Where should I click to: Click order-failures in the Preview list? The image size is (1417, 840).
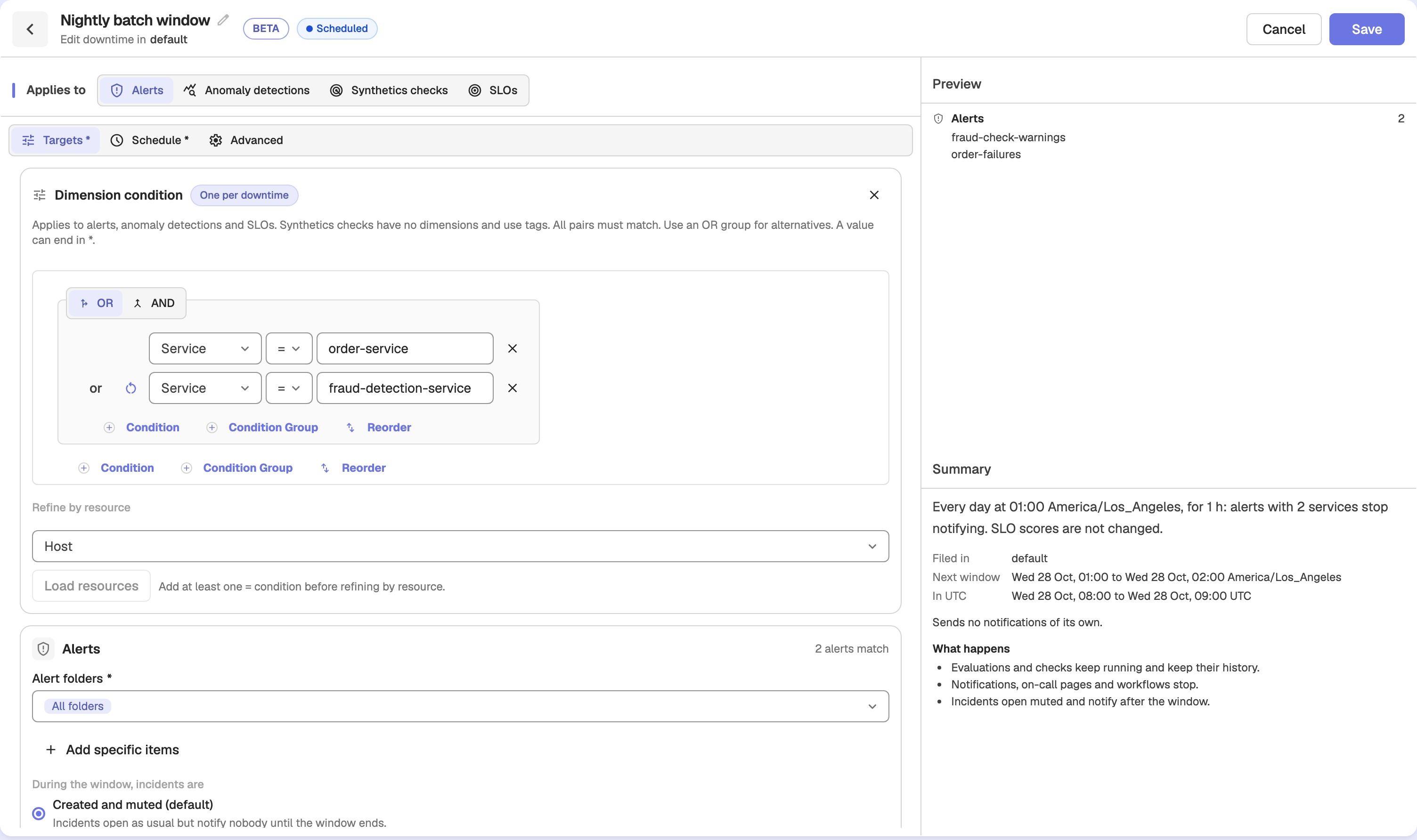click(985, 154)
